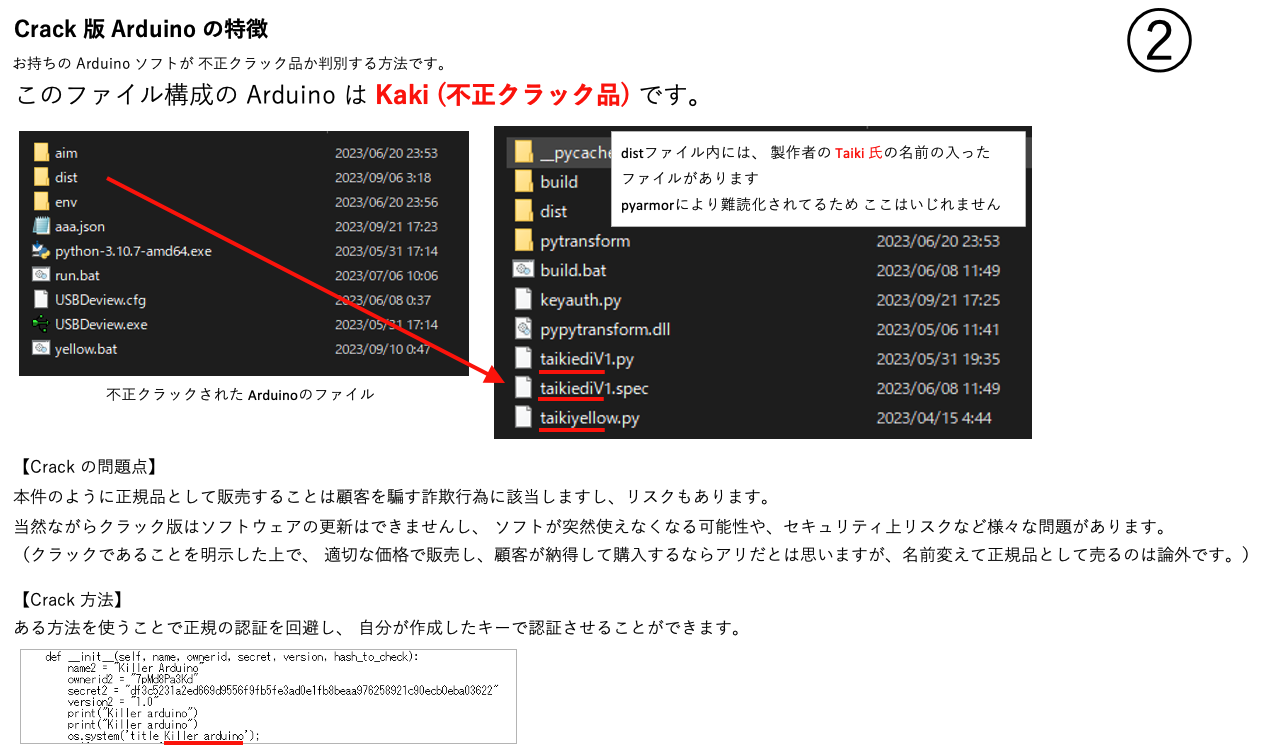The width and height of the screenshot is (1275, 754).
Task: Select the keyauth.py file
Action: (x=580, y=300)
